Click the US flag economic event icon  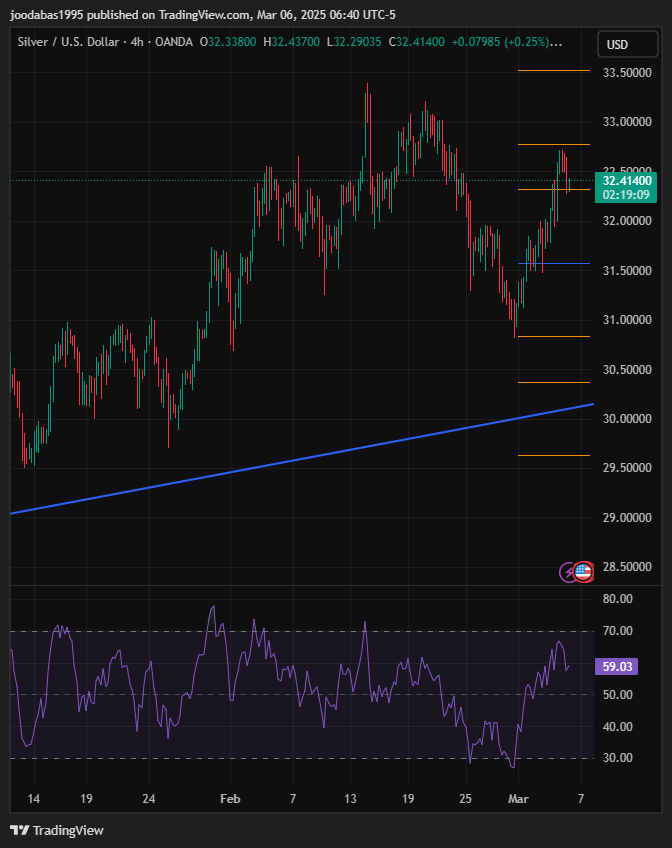tap(583, 571)
